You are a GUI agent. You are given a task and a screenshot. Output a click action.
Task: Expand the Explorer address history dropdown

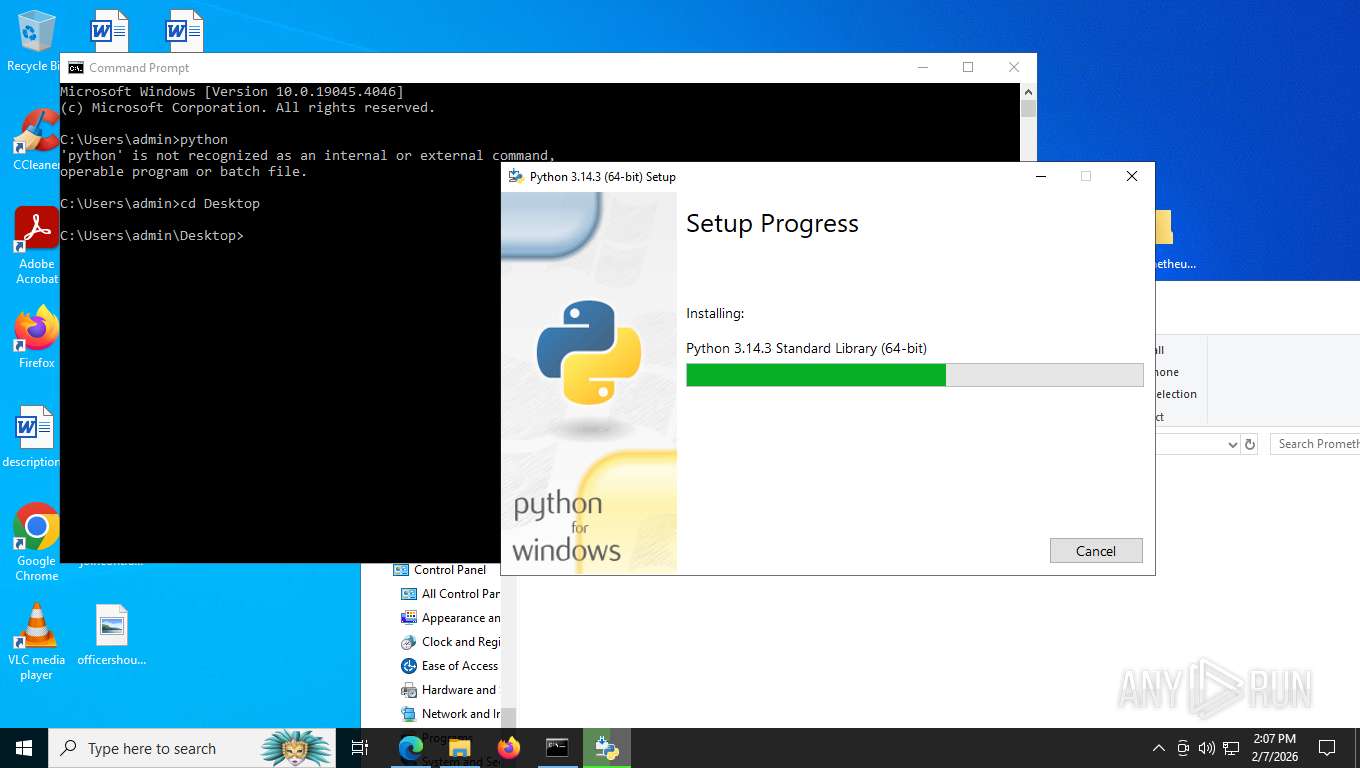pos(1232,444)
